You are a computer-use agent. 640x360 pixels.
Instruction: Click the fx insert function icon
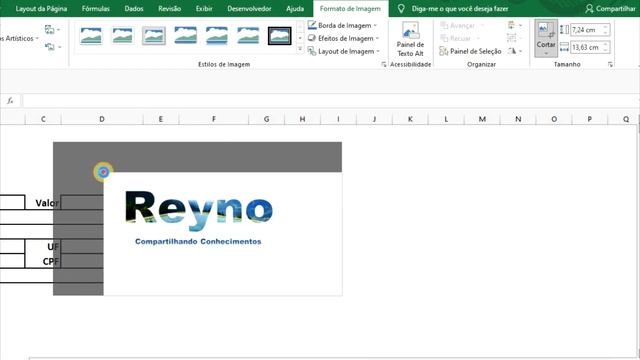(x=10, y=100)
